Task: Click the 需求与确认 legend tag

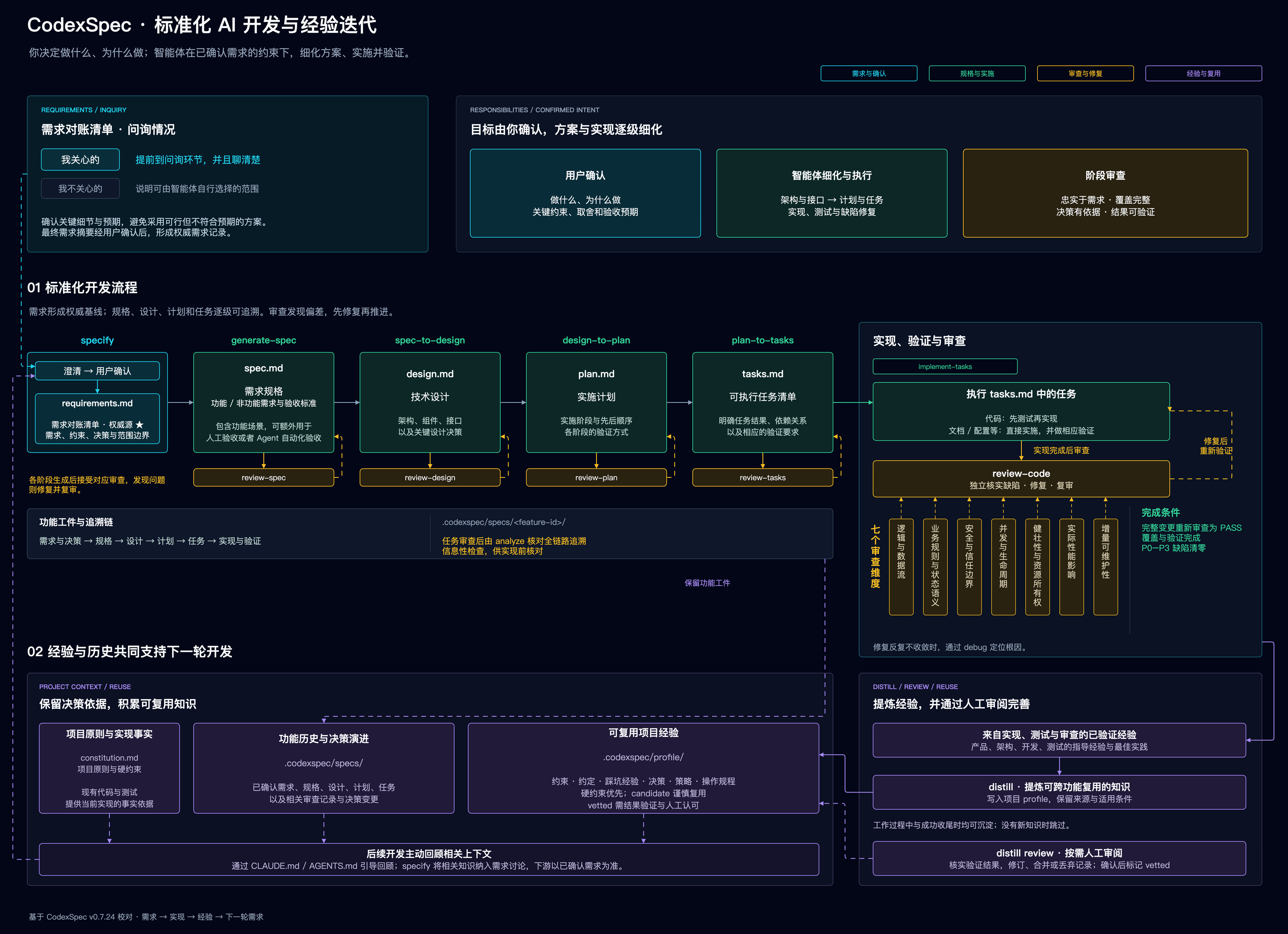Action: click(868, 73)
